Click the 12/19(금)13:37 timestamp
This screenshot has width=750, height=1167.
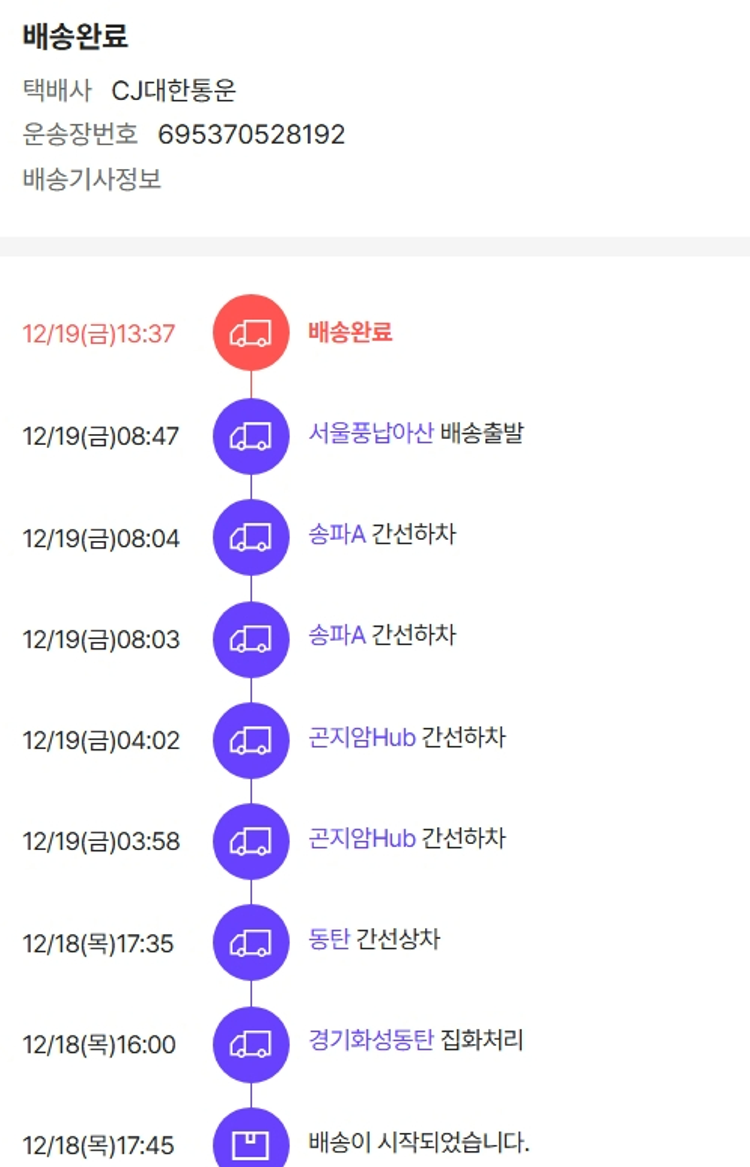[99, 334]
